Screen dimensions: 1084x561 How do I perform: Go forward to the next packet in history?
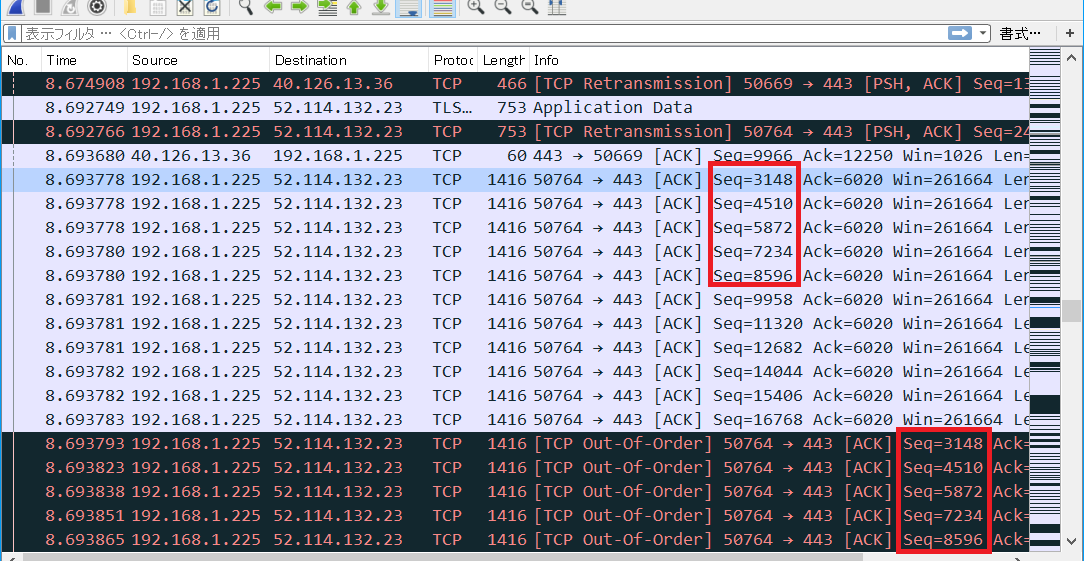[299, 7]
